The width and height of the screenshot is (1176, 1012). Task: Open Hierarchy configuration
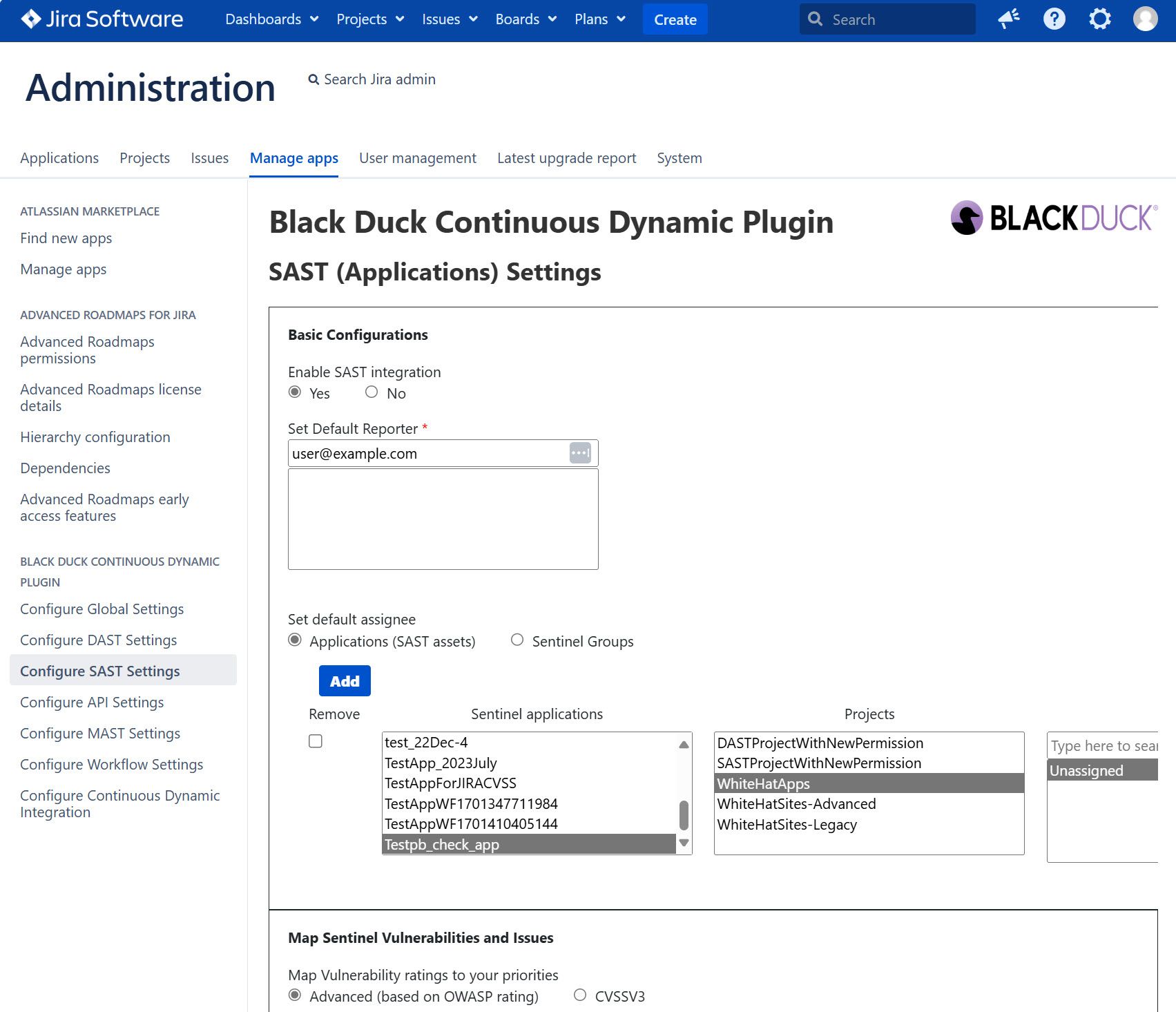(x=95, y=437)
